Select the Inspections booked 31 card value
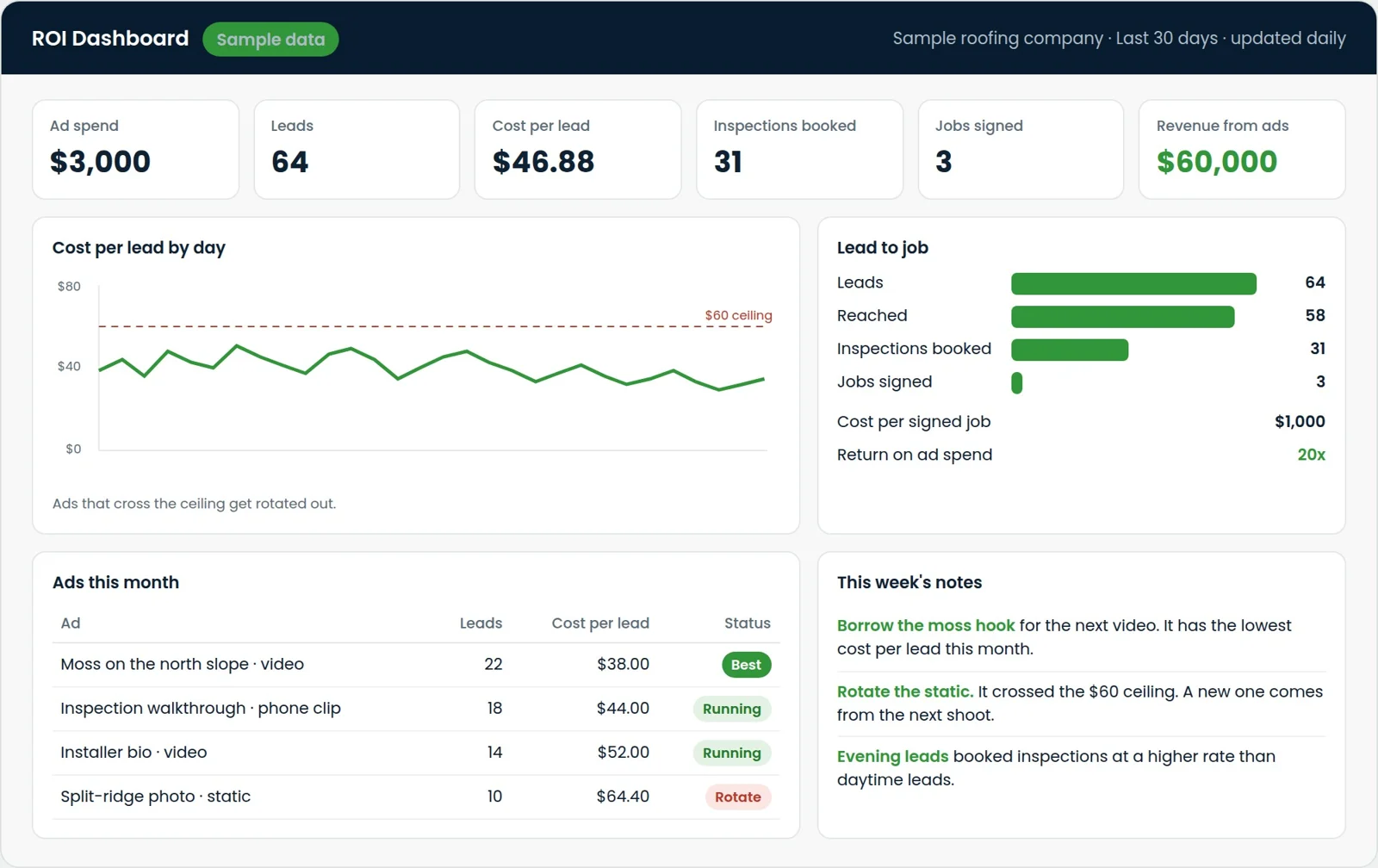This screenshot has width=1378, height=868. 728,162
